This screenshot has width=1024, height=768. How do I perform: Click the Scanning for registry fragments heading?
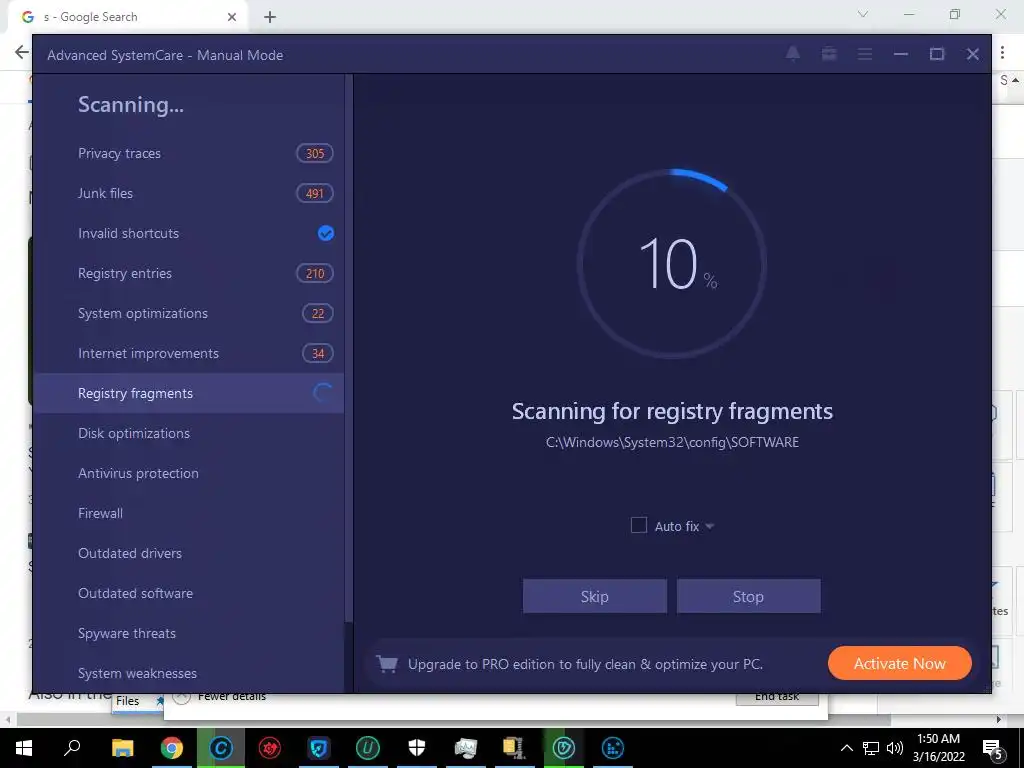(672, 411)
